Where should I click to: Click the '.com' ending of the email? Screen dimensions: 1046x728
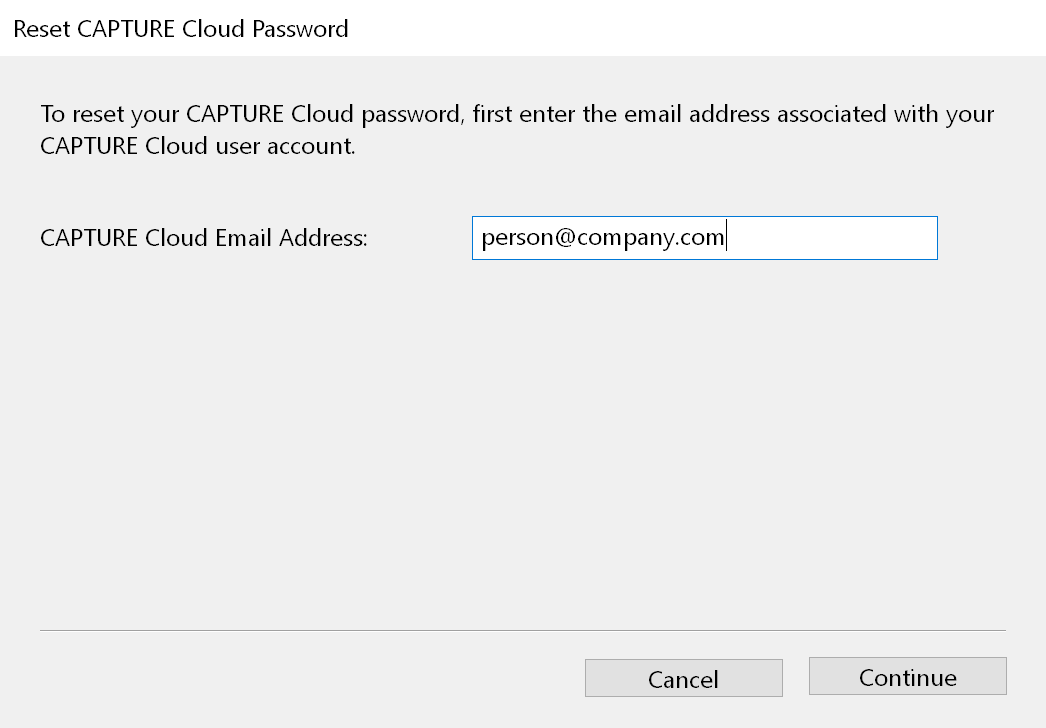697,239
